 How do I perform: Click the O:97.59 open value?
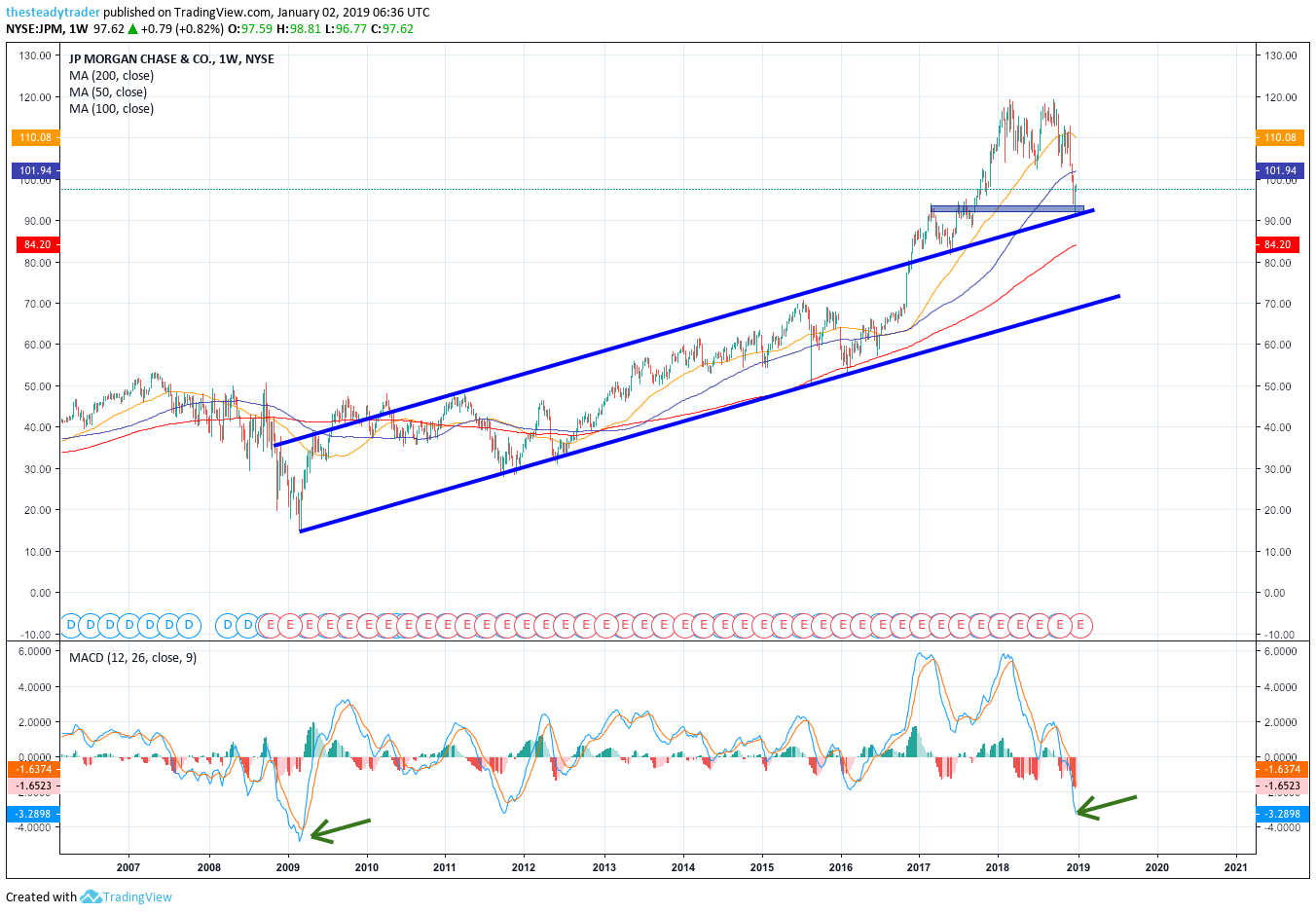click(x=251, y=29)
